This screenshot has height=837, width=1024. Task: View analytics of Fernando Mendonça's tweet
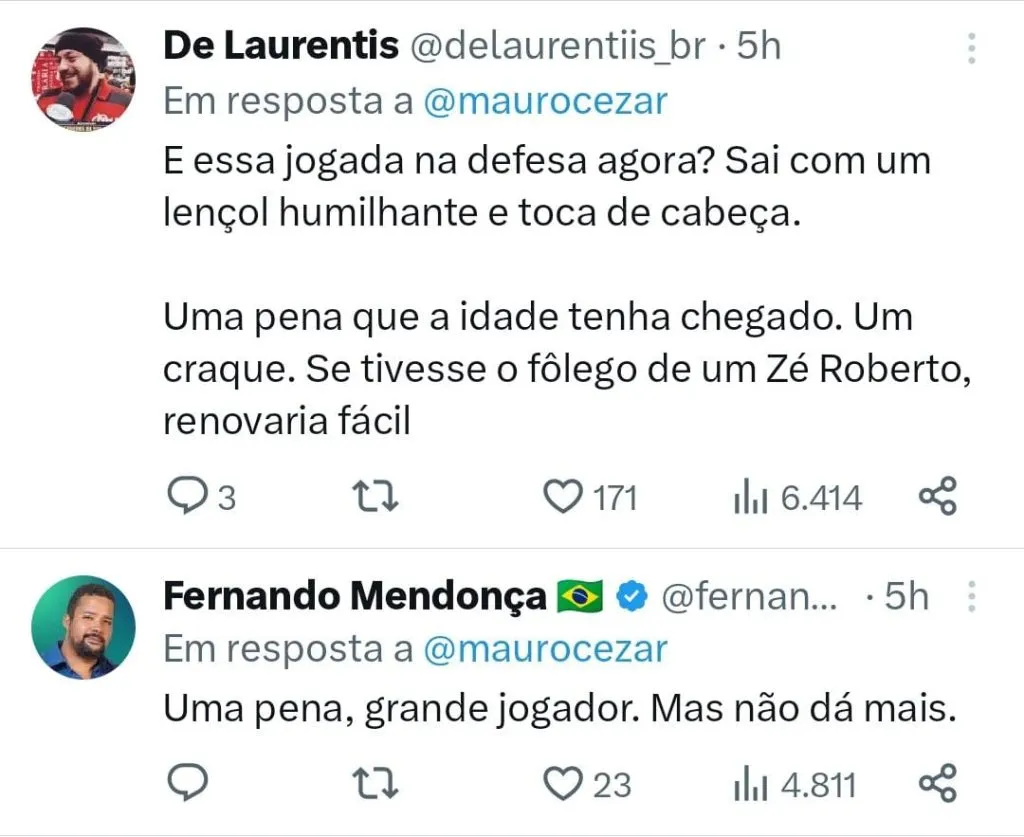tap(750, 783)
